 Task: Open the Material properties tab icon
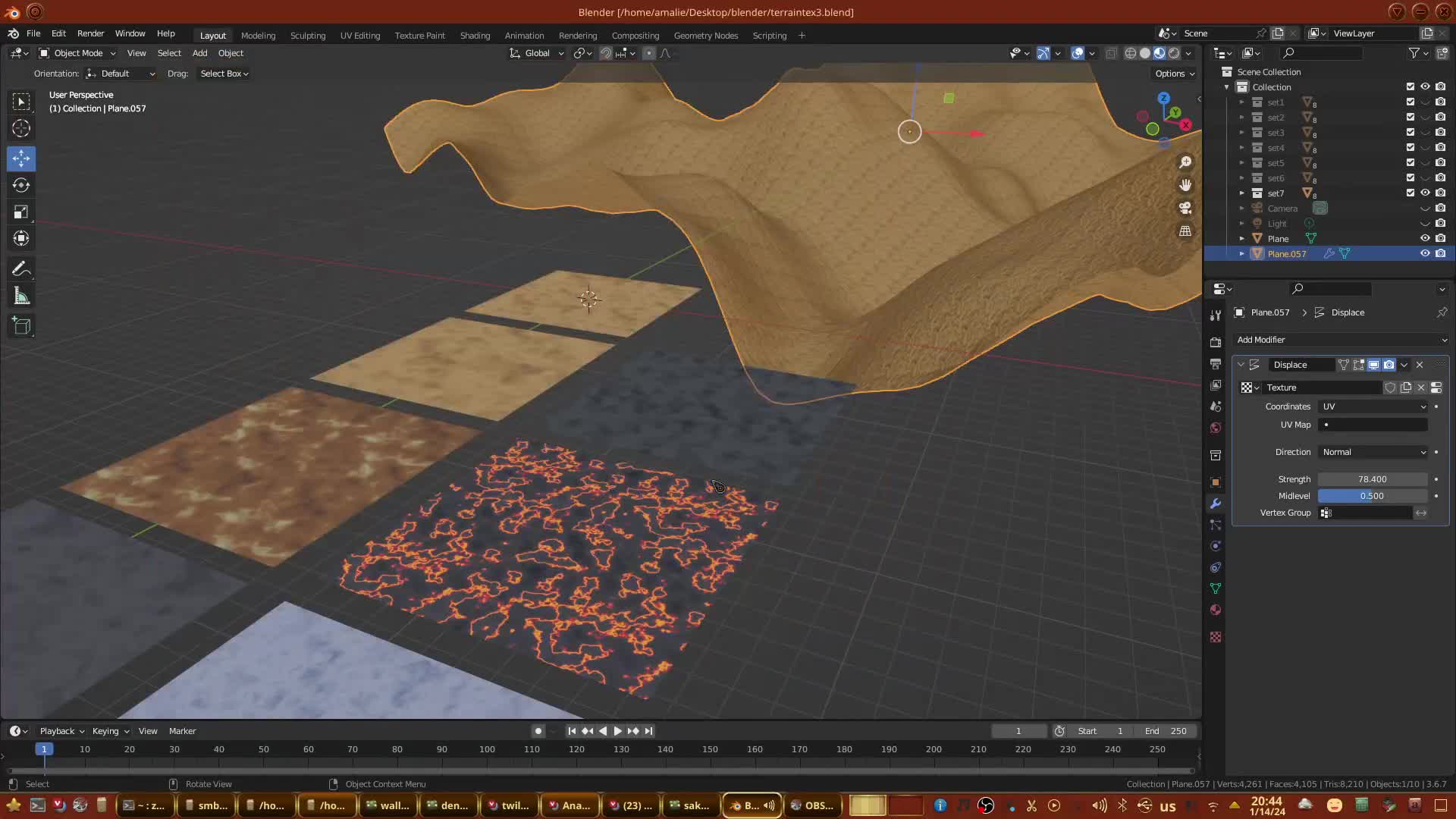click(1216, 610)
